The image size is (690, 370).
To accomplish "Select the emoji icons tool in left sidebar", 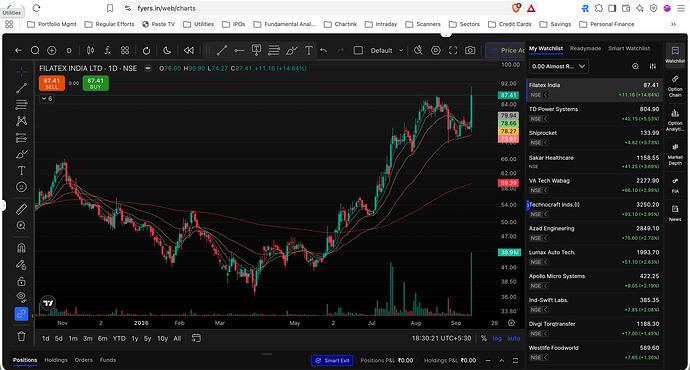I will click(21, 187).
